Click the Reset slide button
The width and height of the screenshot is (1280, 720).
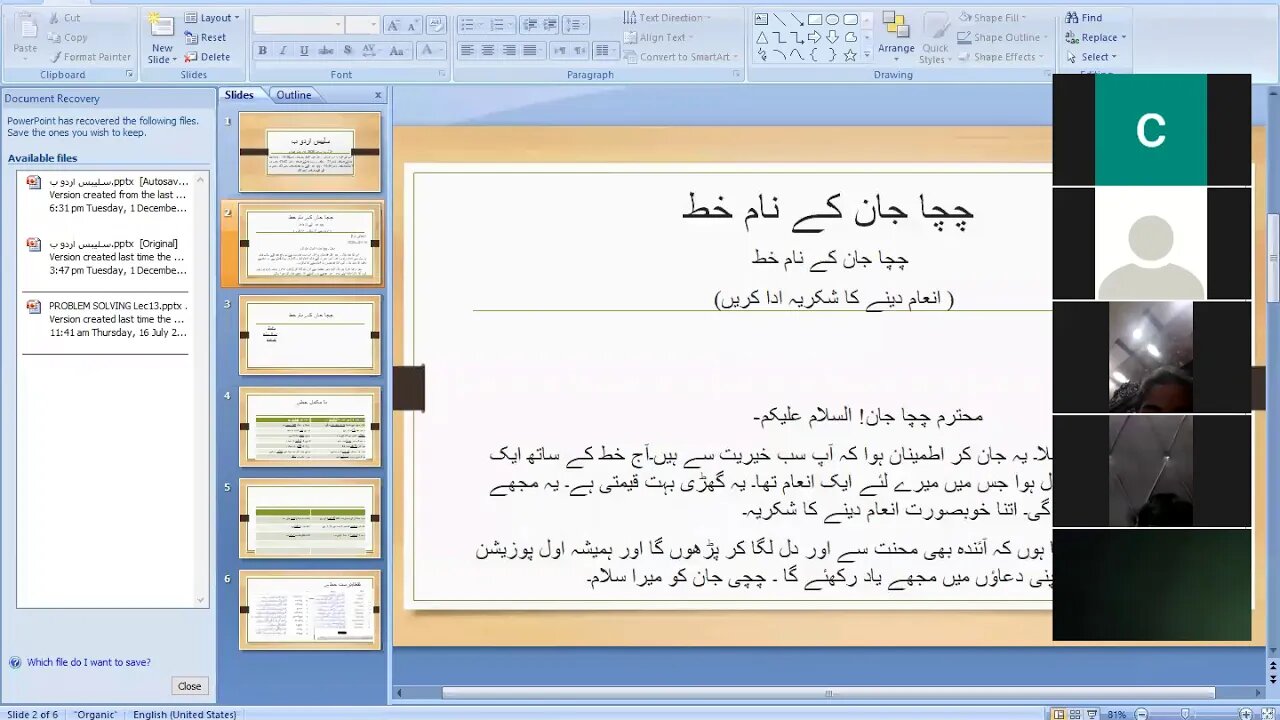206,38
